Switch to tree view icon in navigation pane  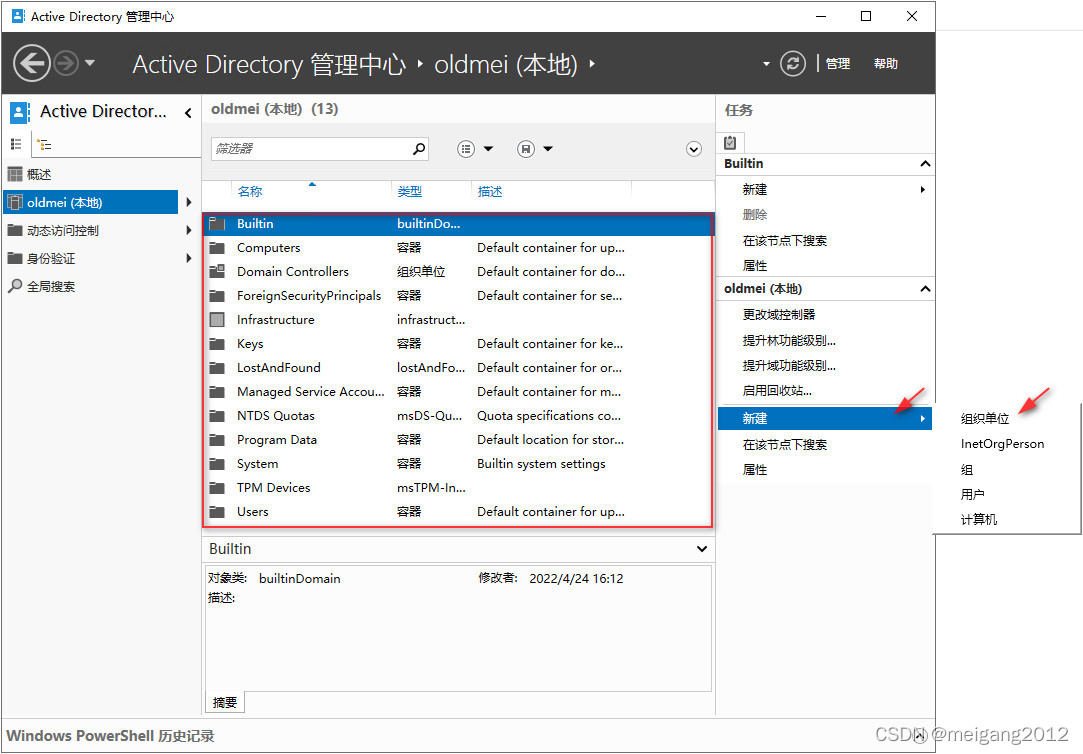click(x=44, y=145)
